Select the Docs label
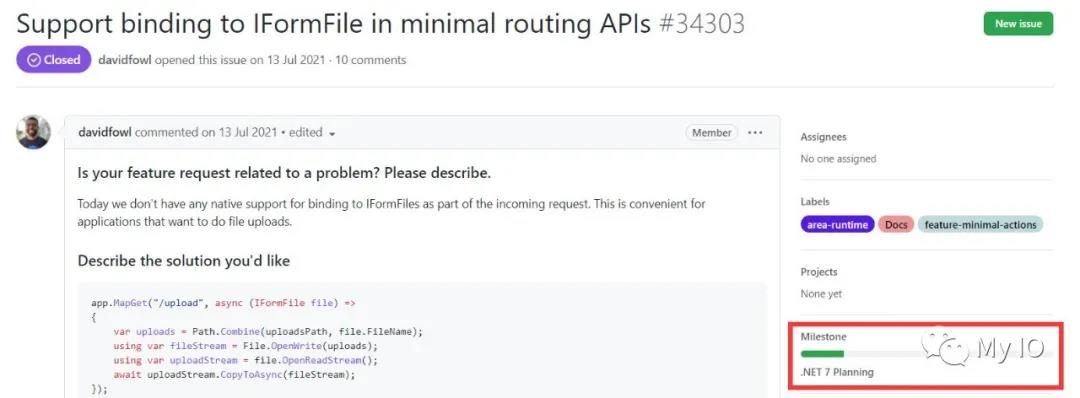Viewport: 1080px width, 398px height. [x=895, y=224]
